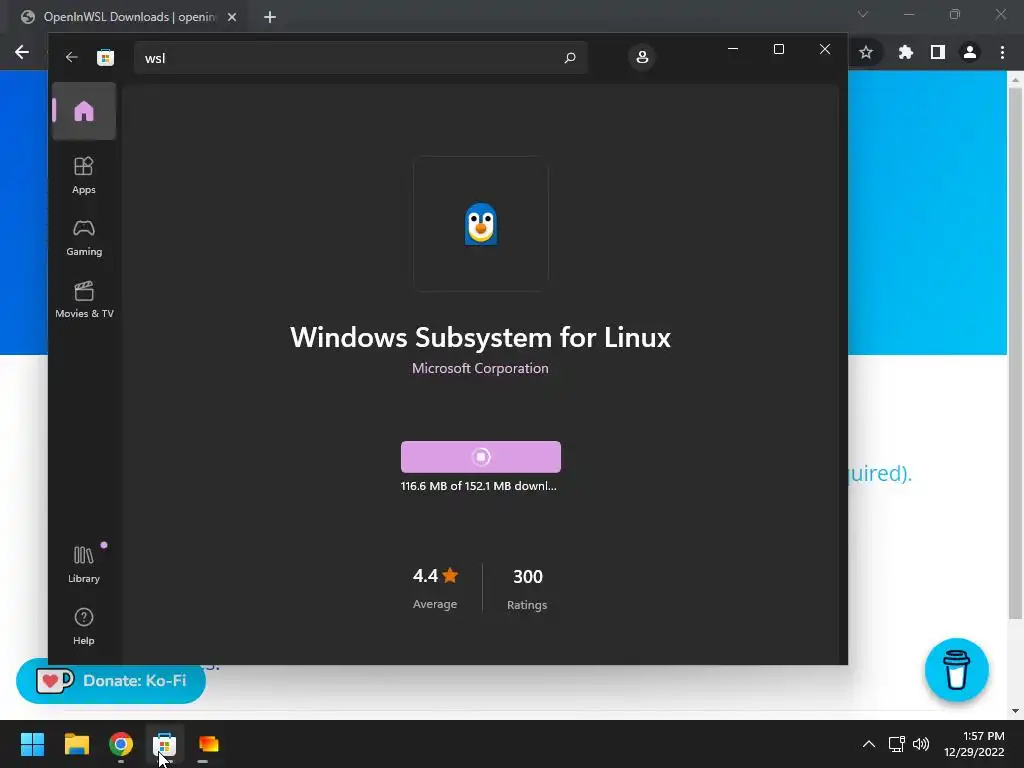The image size is (1024, 768).
Task: Open volume control tray icon
Action: click(921, 744)
